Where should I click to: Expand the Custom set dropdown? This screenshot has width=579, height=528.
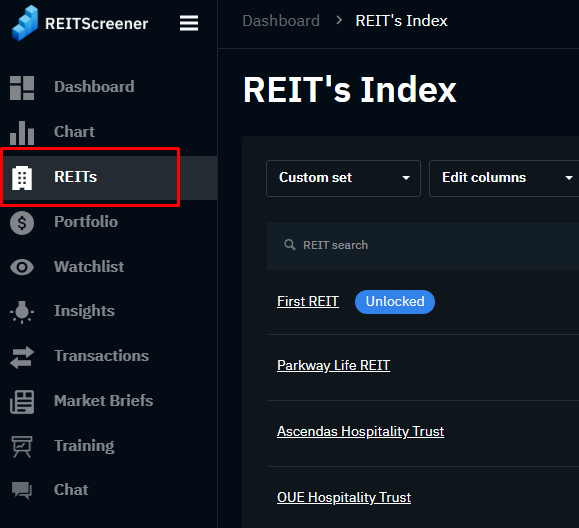click(343, 178)
